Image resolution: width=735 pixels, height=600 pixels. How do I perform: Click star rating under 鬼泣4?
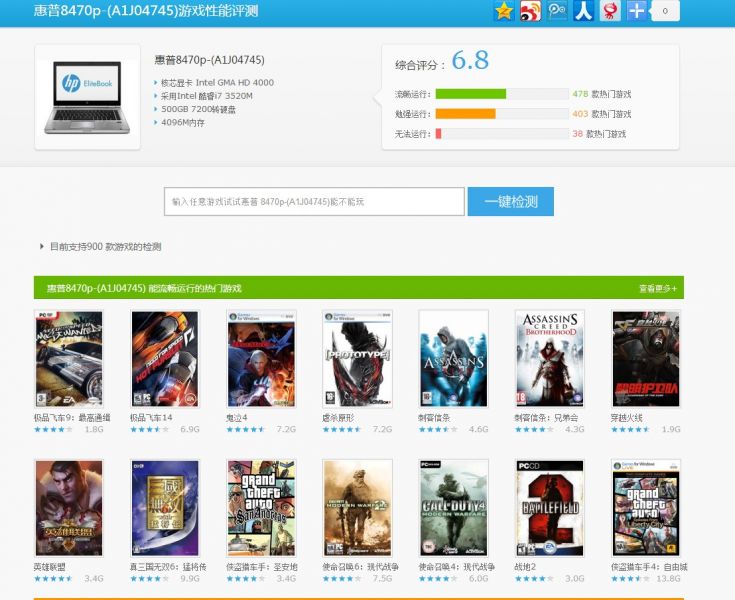coord(246,429)
